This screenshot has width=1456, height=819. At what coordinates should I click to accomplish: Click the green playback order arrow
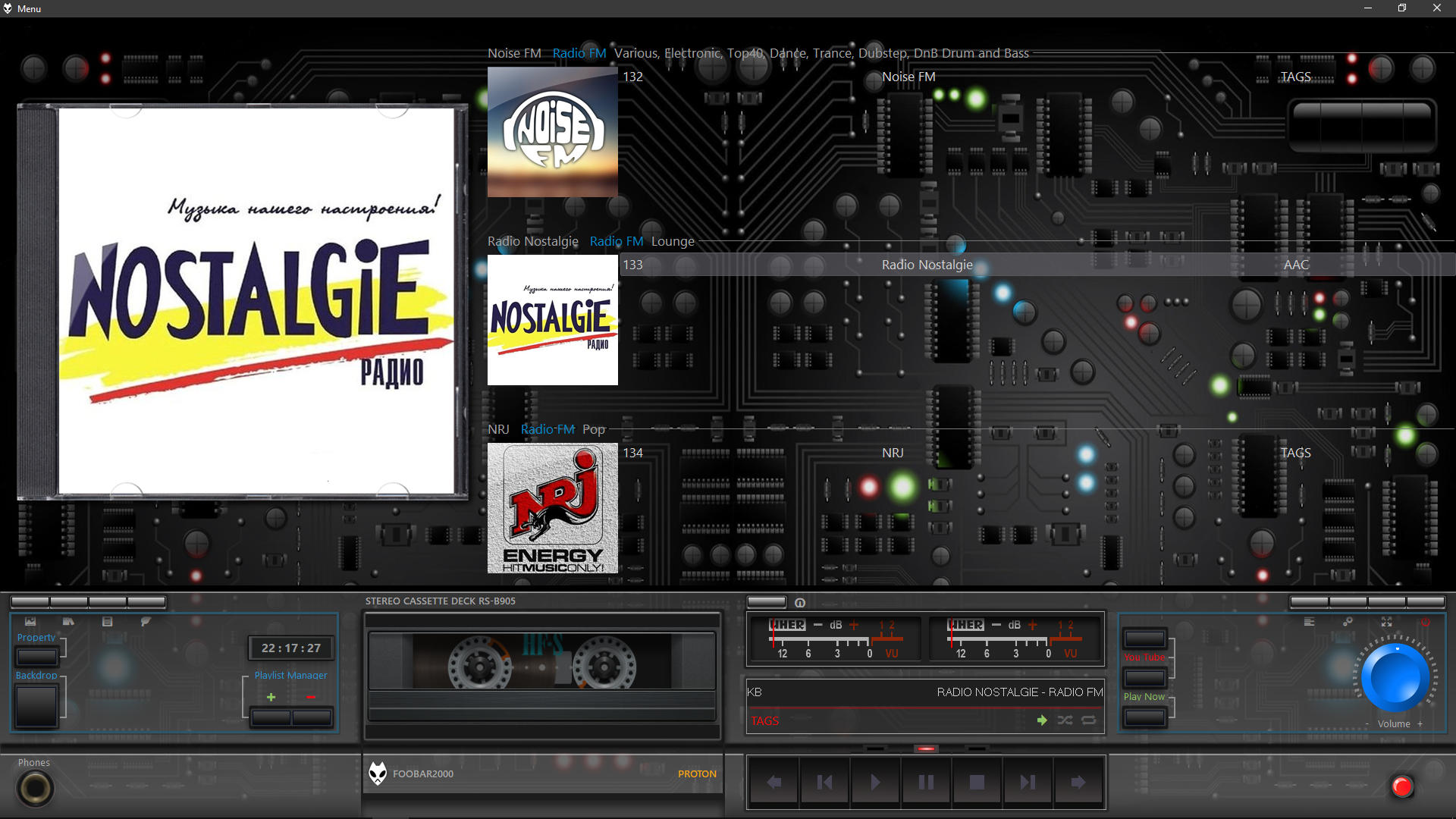1042,720
